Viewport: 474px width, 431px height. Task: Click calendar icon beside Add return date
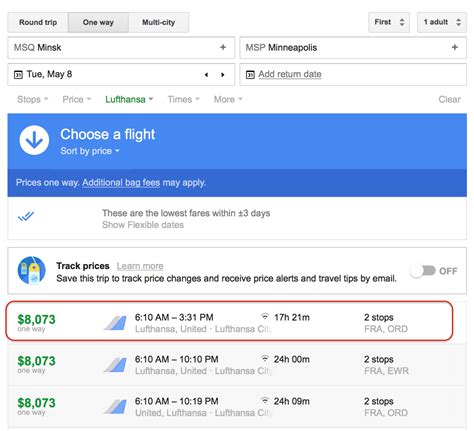pyautogui.click(x=250, y=75)
